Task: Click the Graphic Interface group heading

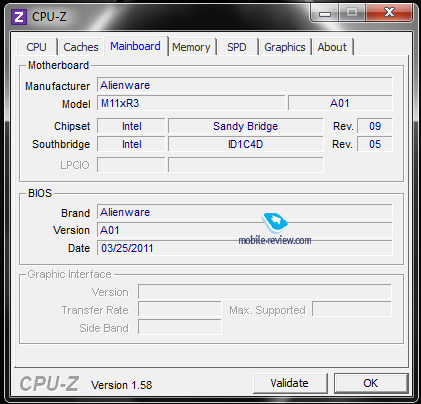Action: tap(69, 274)
